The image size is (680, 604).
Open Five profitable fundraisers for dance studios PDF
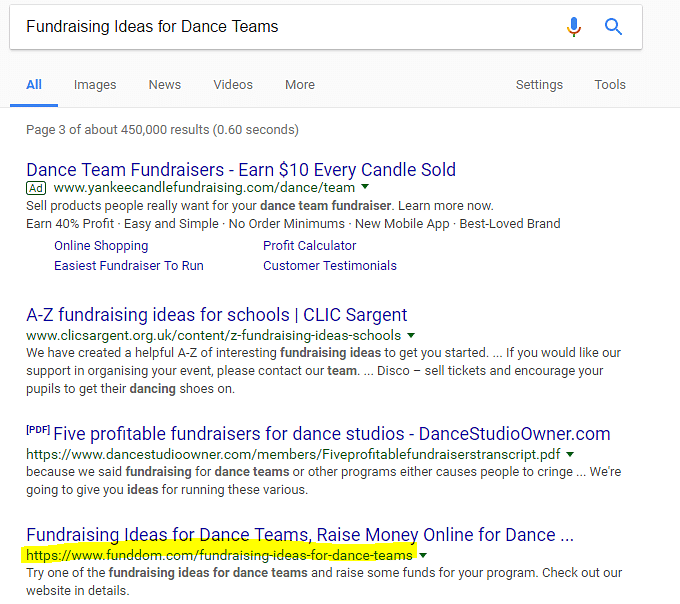pyautogui.click(x=332, y=434)
